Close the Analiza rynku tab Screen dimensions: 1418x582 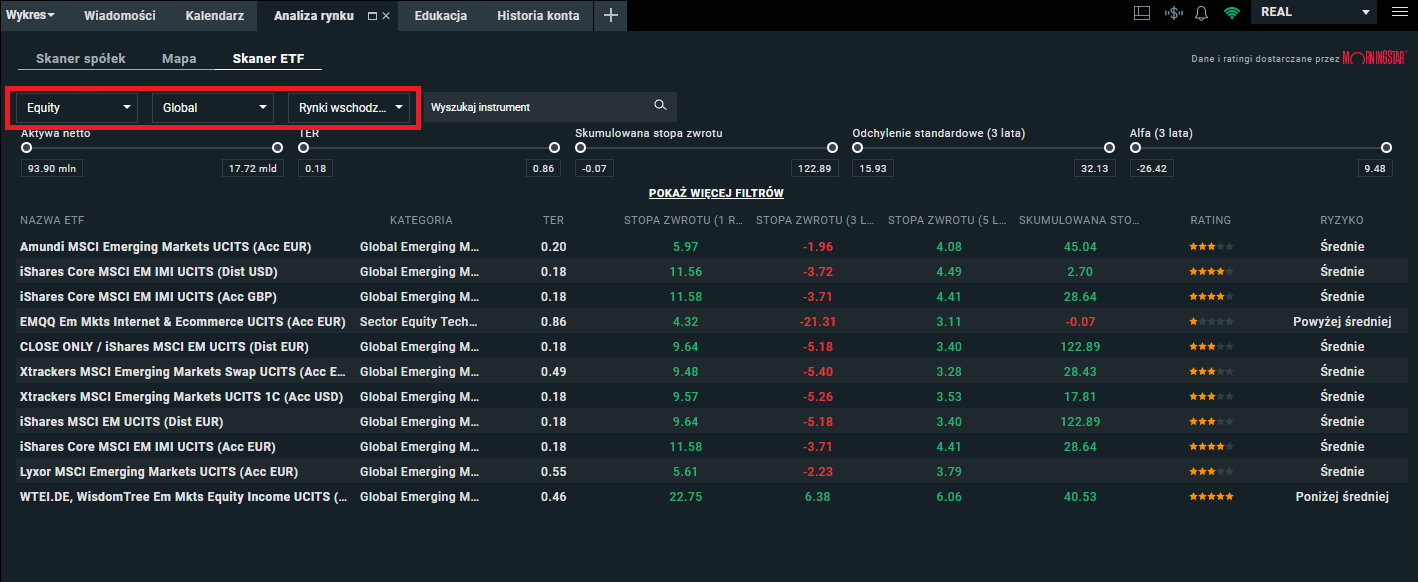[386, 16]
